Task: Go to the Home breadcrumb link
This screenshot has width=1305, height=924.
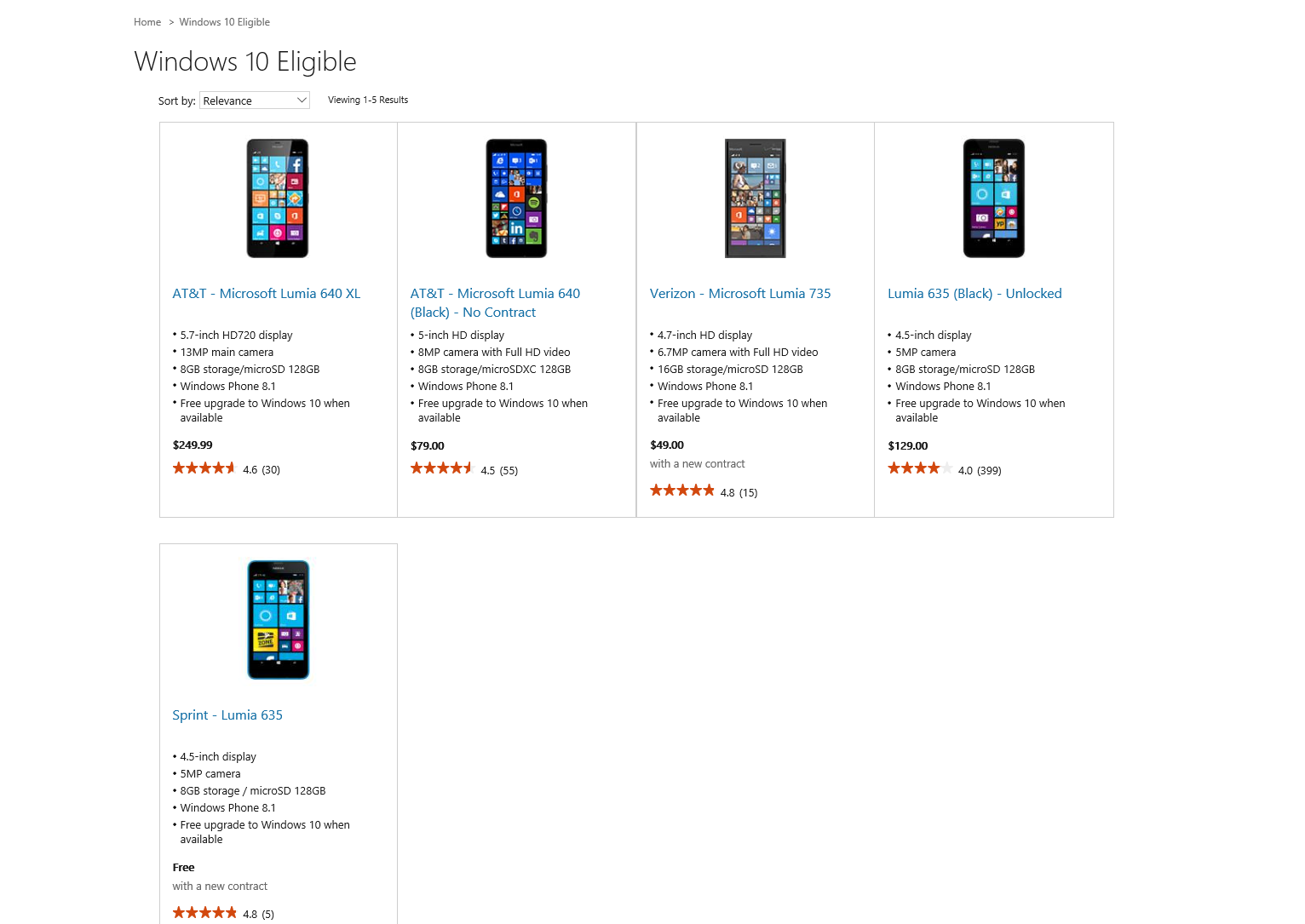Action: pos(147,22)
